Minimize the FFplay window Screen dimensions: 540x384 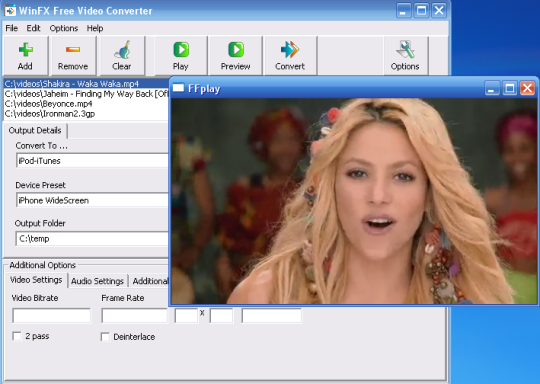click(492, 88)
